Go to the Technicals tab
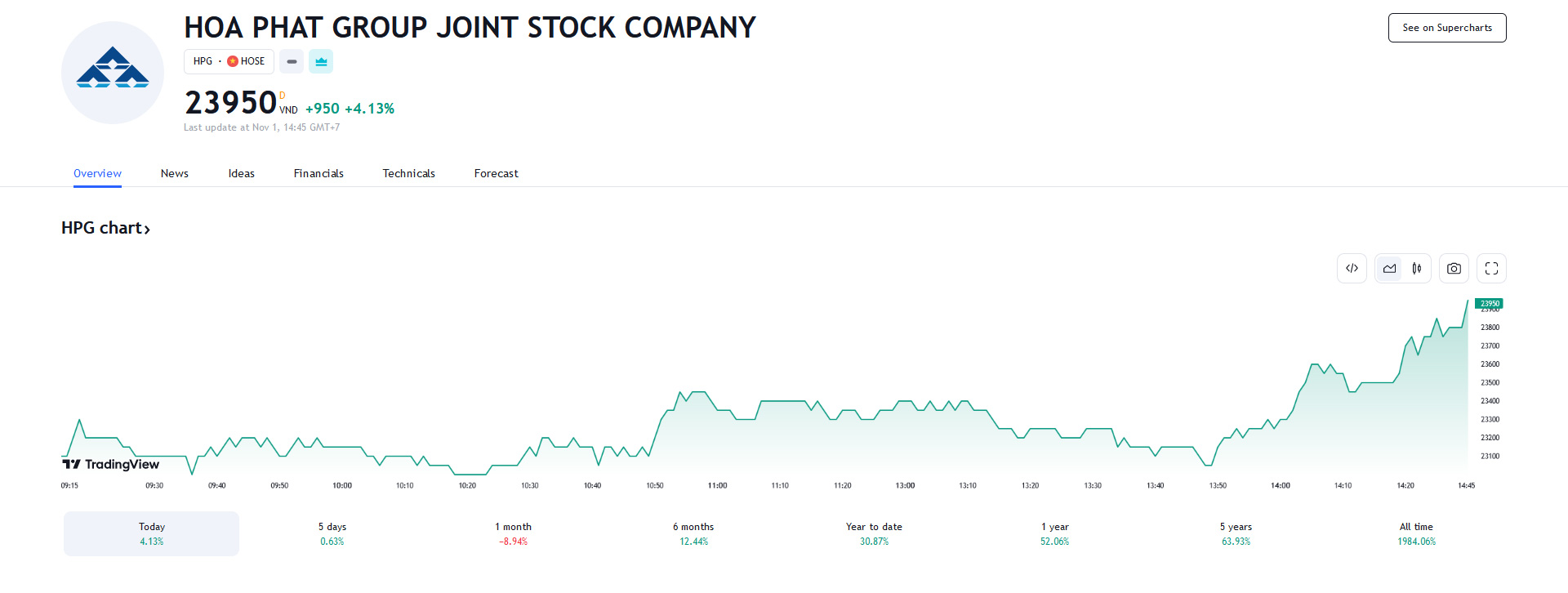Image resolution: width=1568 pixels, height=593 pixels. coord(408,173)
